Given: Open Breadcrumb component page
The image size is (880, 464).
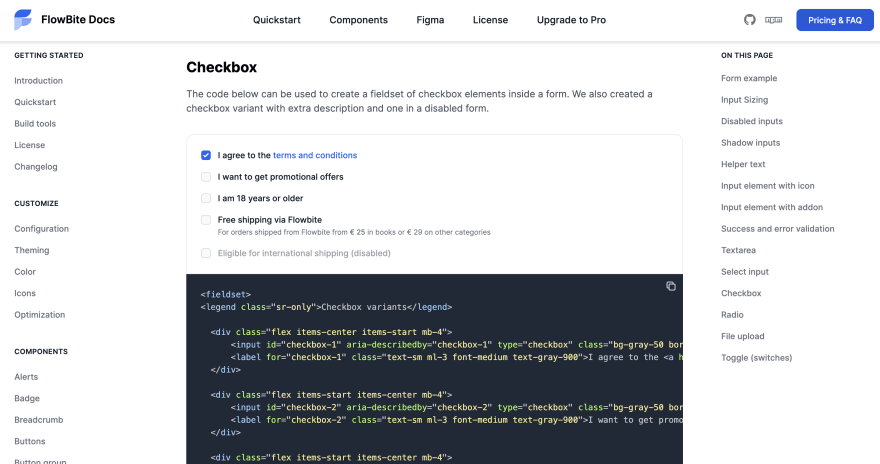Looking at the screenshot, I should pyautogui.click(x=39, y=420).
